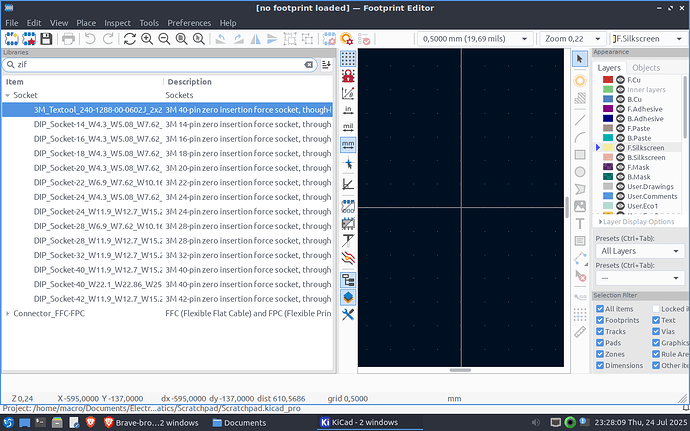This screenshot has height=431, width=690.
Task: Click the Footprint checker bug icon
Action: point(364,39)
